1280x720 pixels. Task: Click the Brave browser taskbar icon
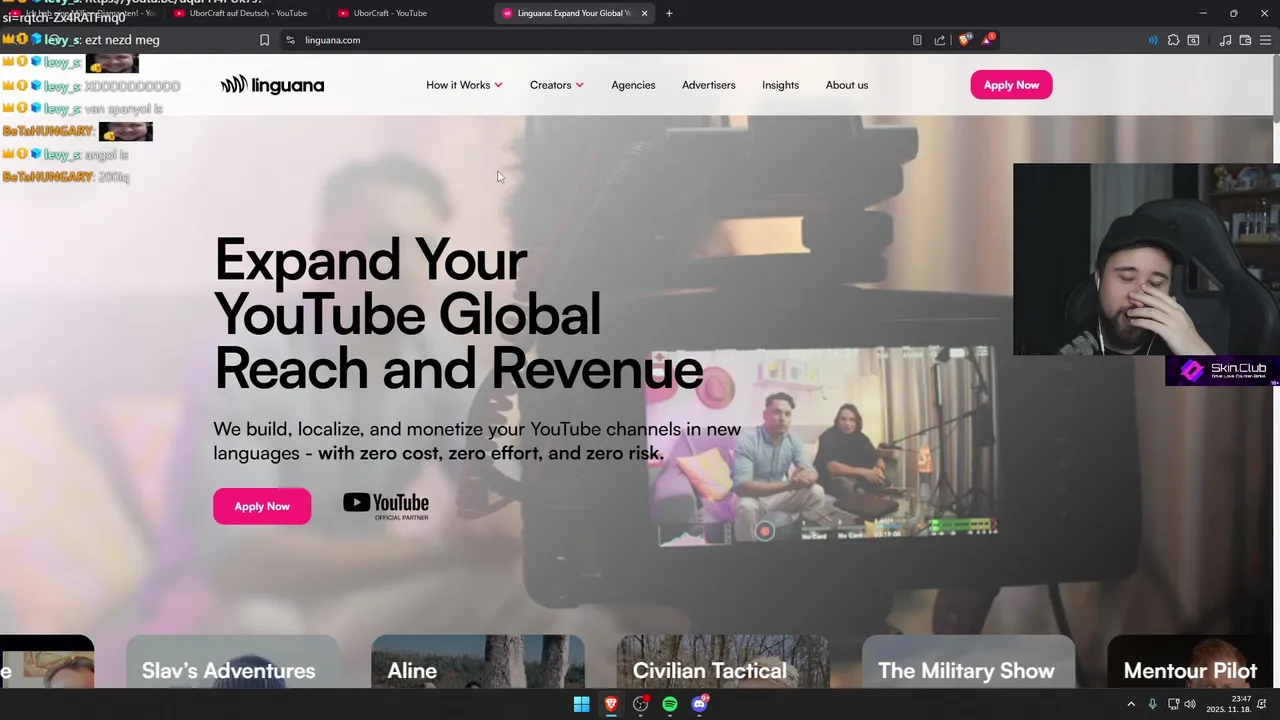pyautogui.click(x=611, y=704)
